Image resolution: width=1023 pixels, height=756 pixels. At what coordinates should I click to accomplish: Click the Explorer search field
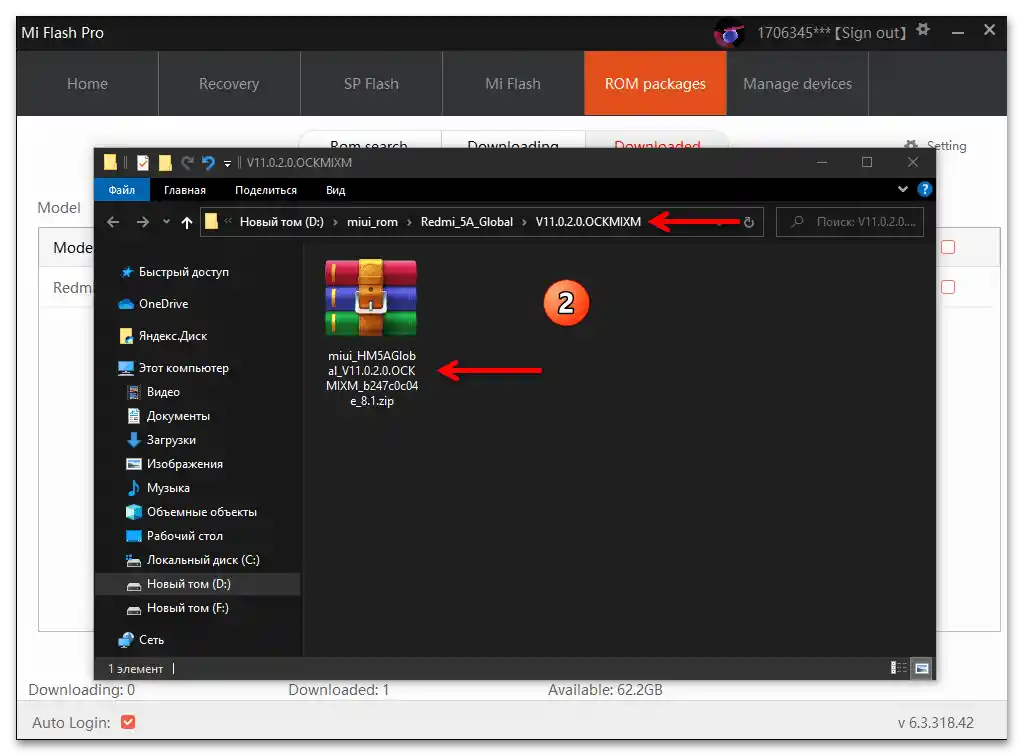[x=849, y=222]
